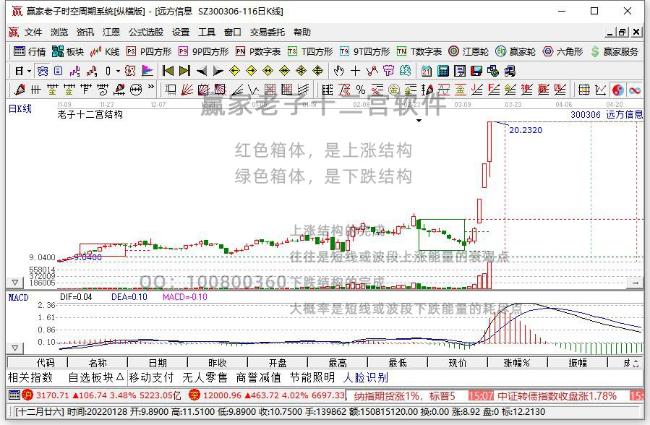Jump to first bar with the |◀ button
The width and height of the screenshot is (650, 425).
(168, 71)
